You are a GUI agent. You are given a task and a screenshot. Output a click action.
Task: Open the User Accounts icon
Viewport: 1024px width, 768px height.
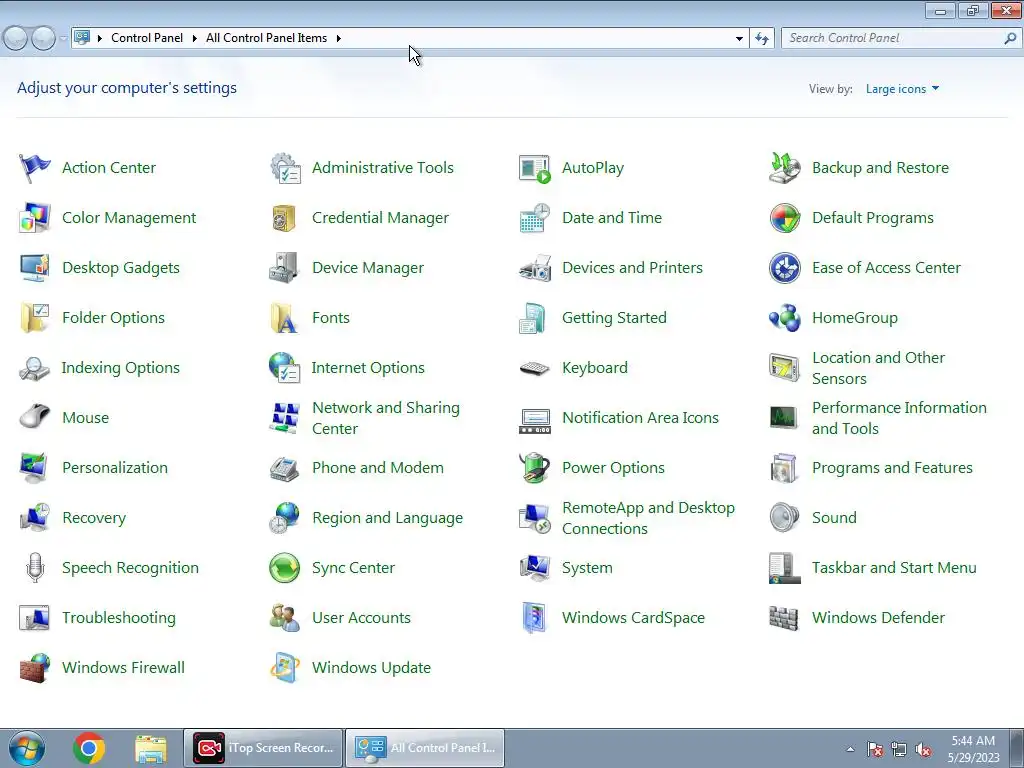[284, 618]
